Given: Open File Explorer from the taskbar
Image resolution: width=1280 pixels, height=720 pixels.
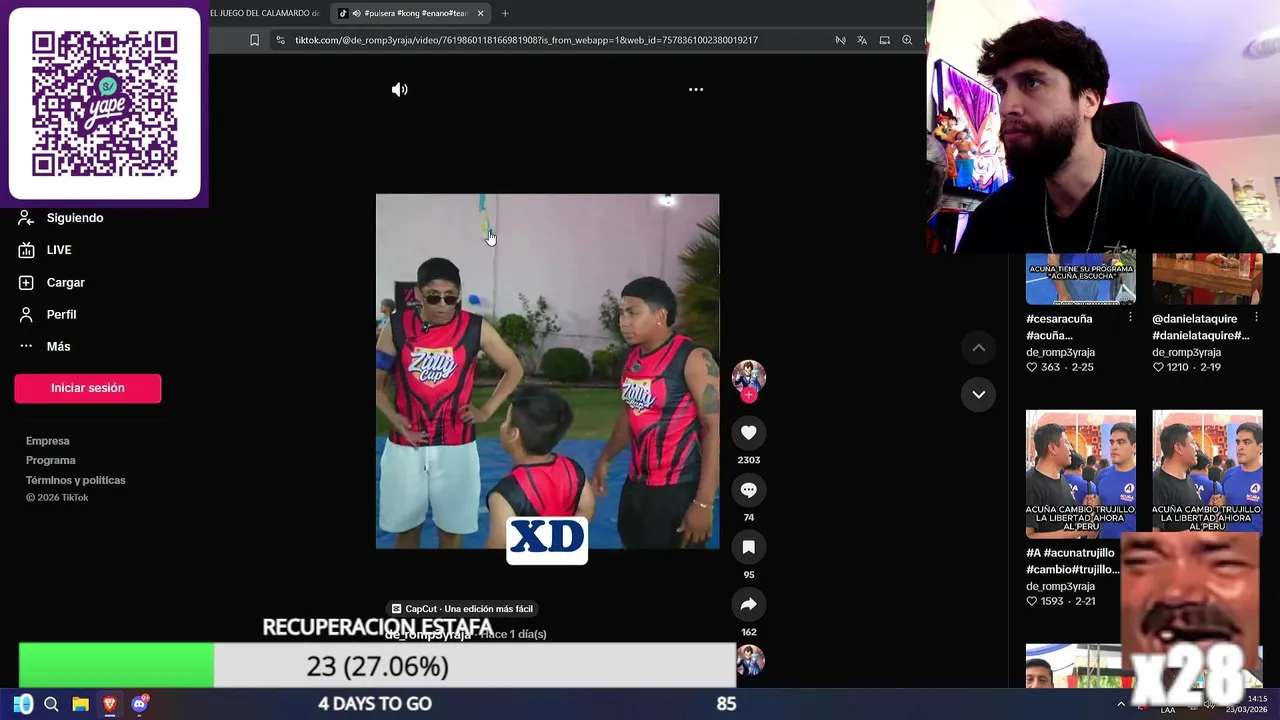Looking at the screenshot, I should pyautogui.click(x=80, y=704).
